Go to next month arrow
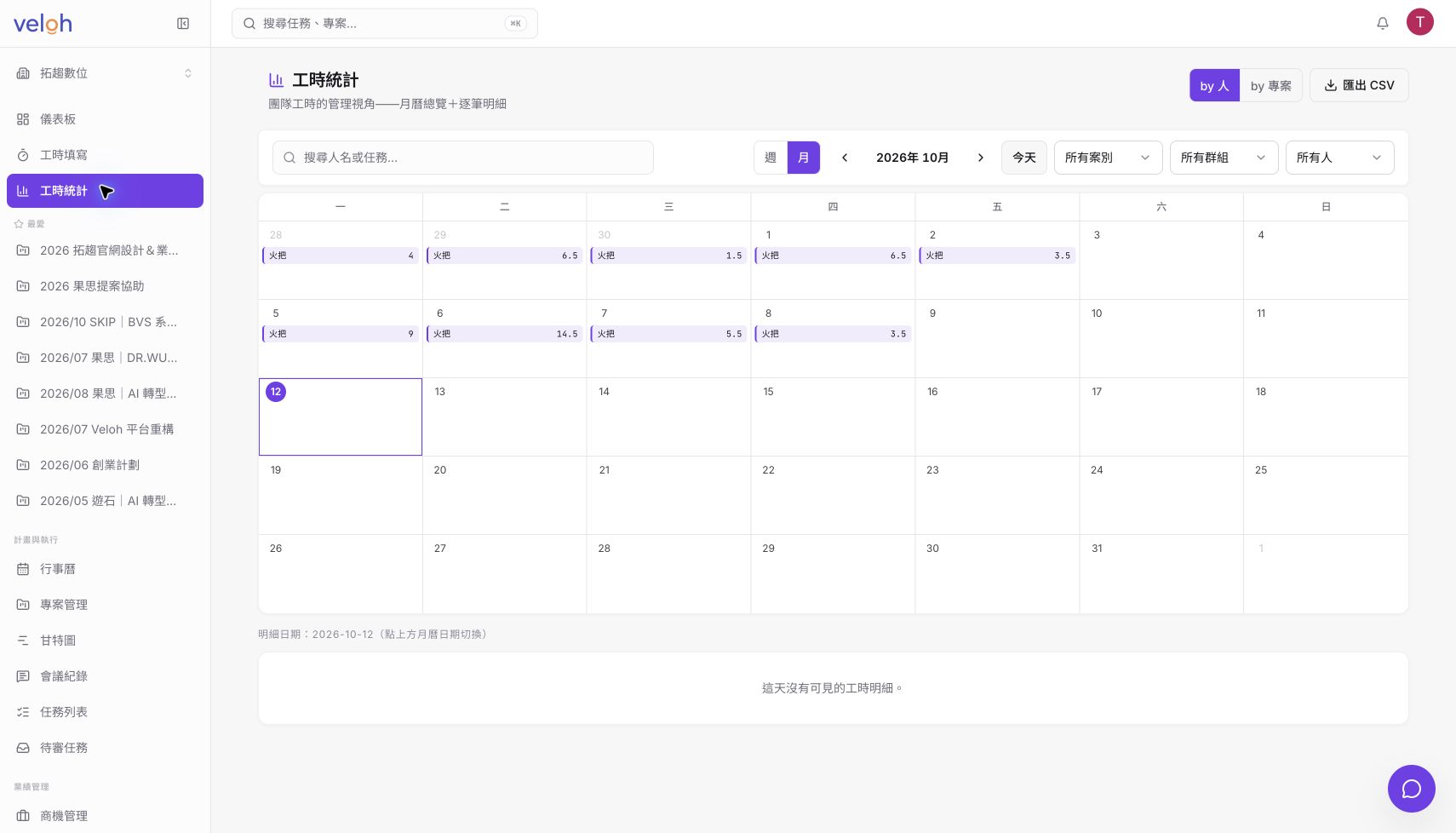 pos(981,158)
